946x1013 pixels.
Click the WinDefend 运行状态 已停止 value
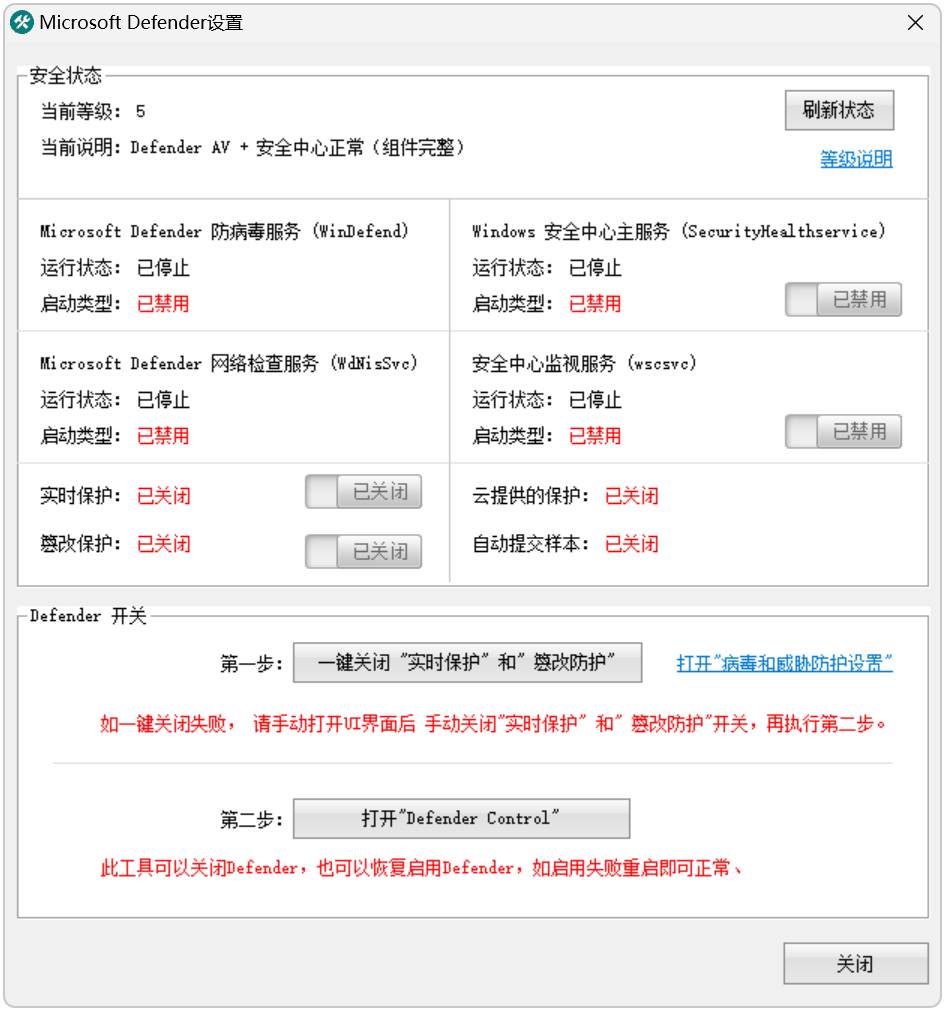[163, 267]
